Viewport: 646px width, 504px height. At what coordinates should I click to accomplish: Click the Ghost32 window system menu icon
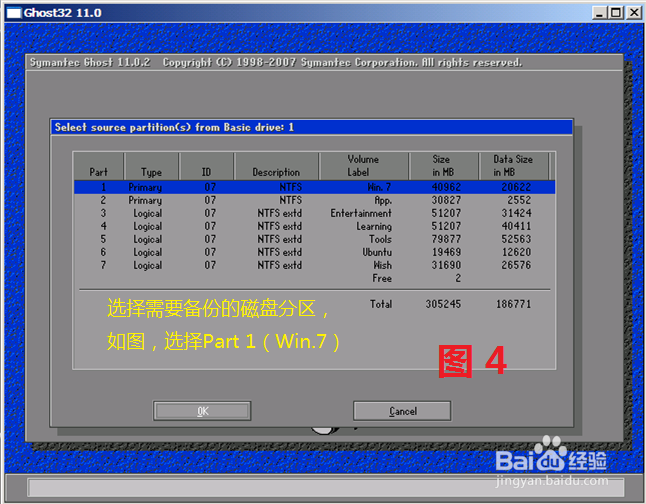point(14,13)
